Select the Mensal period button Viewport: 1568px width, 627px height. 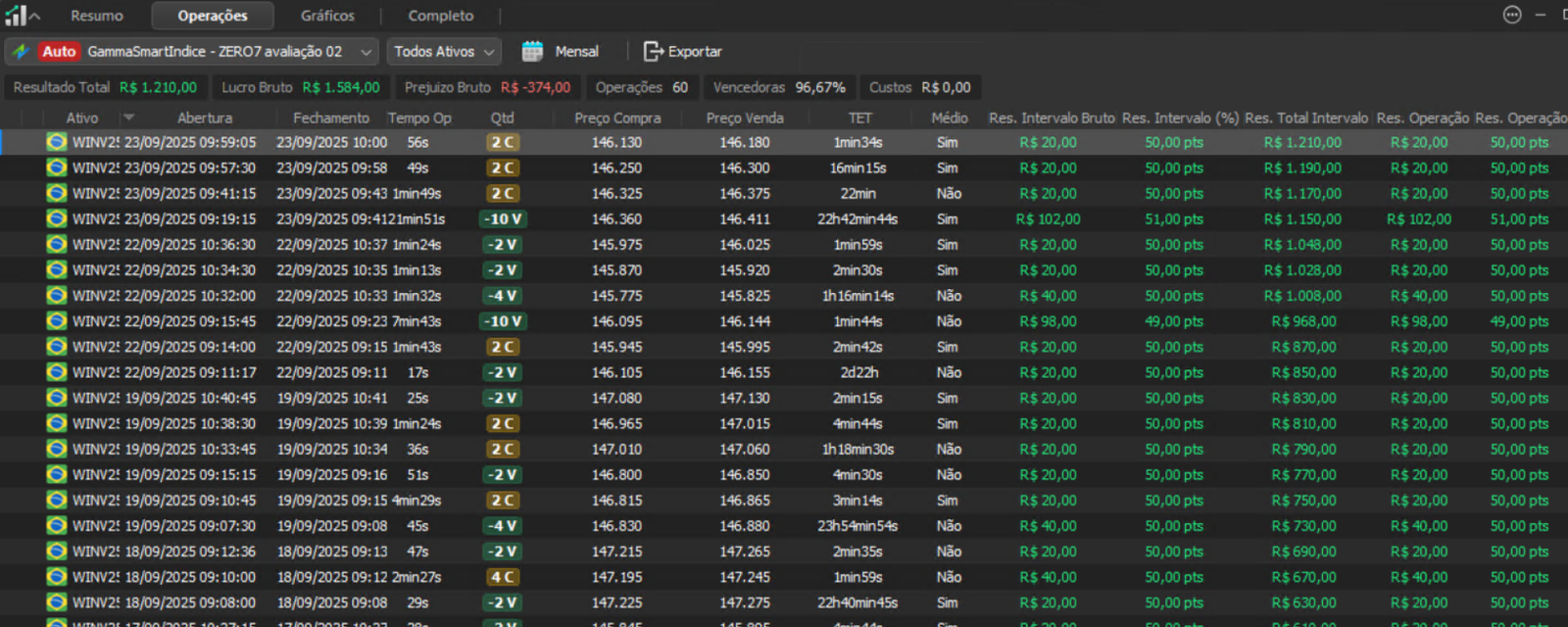coord(576,52)
